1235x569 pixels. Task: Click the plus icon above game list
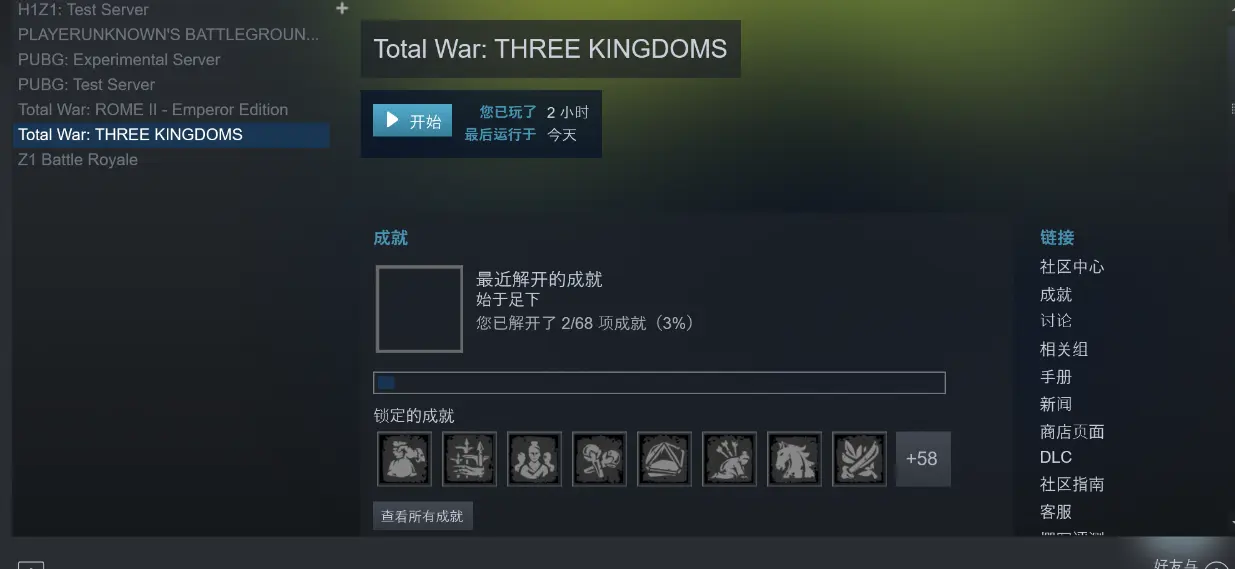(x=341, y=8)
